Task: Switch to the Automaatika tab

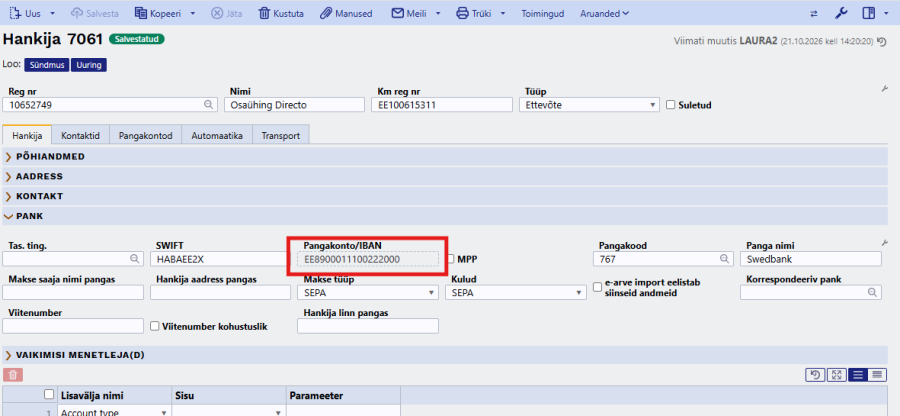Action: coord(217,136)
